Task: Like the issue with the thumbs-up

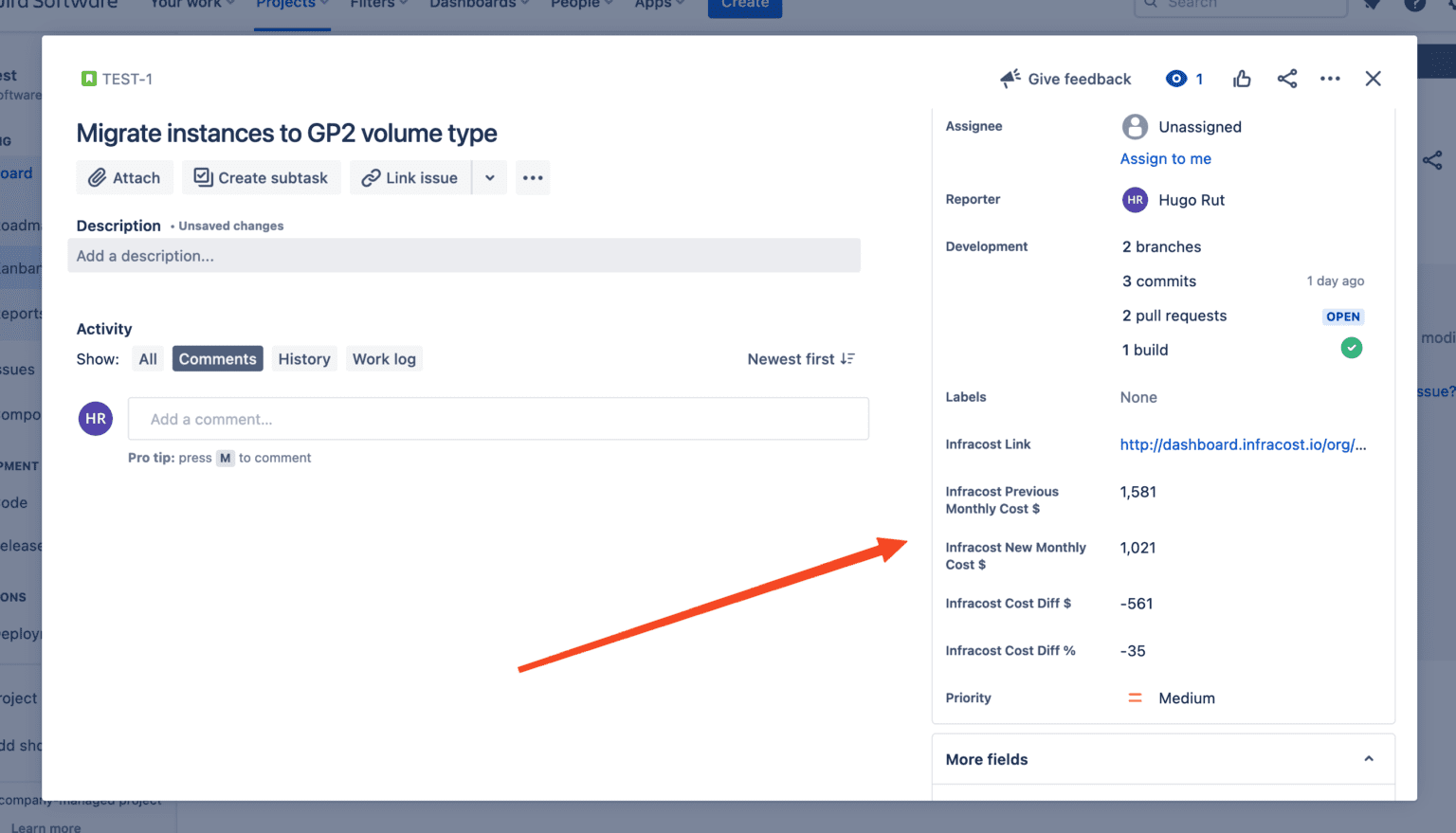Action: (1242, 79)
